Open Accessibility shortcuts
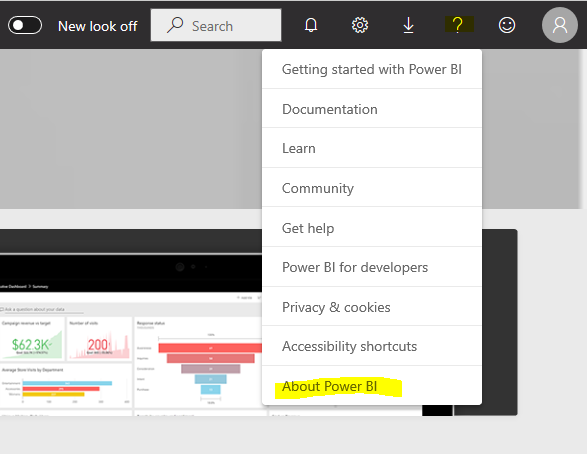The height and width of the screenshot is (454, 587). coord(372,346)
